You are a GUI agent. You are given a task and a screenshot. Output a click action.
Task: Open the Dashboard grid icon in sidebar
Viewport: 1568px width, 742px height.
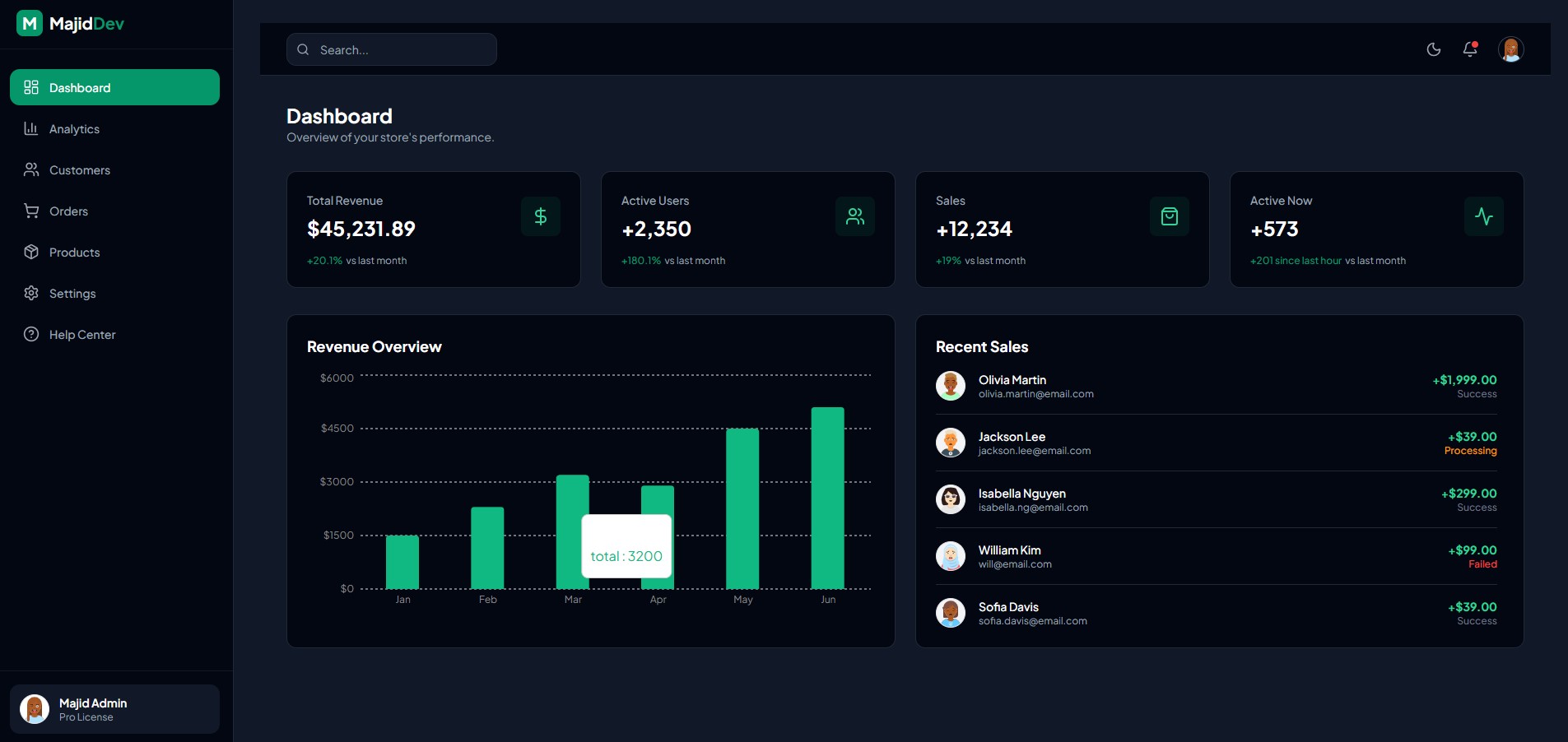(31, 87)
